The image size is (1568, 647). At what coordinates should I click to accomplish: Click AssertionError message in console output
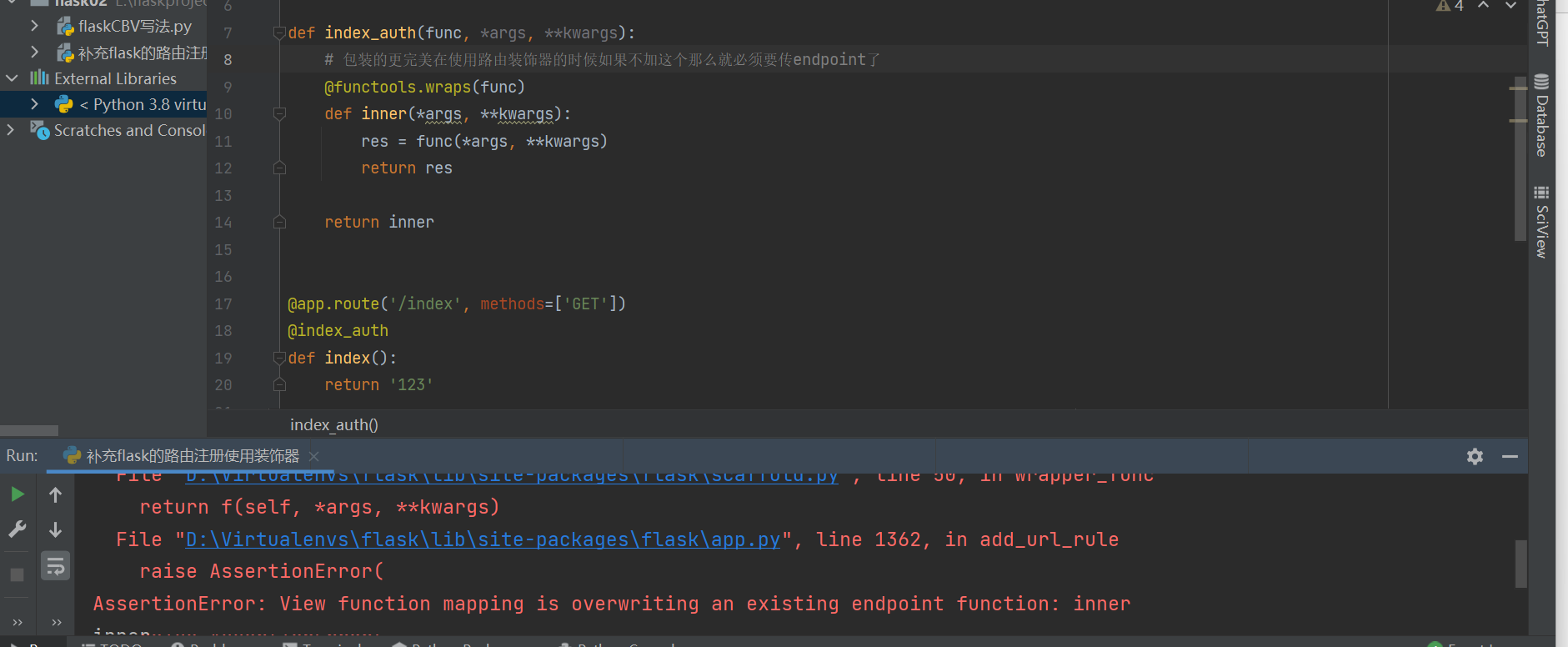coord(612,604)
